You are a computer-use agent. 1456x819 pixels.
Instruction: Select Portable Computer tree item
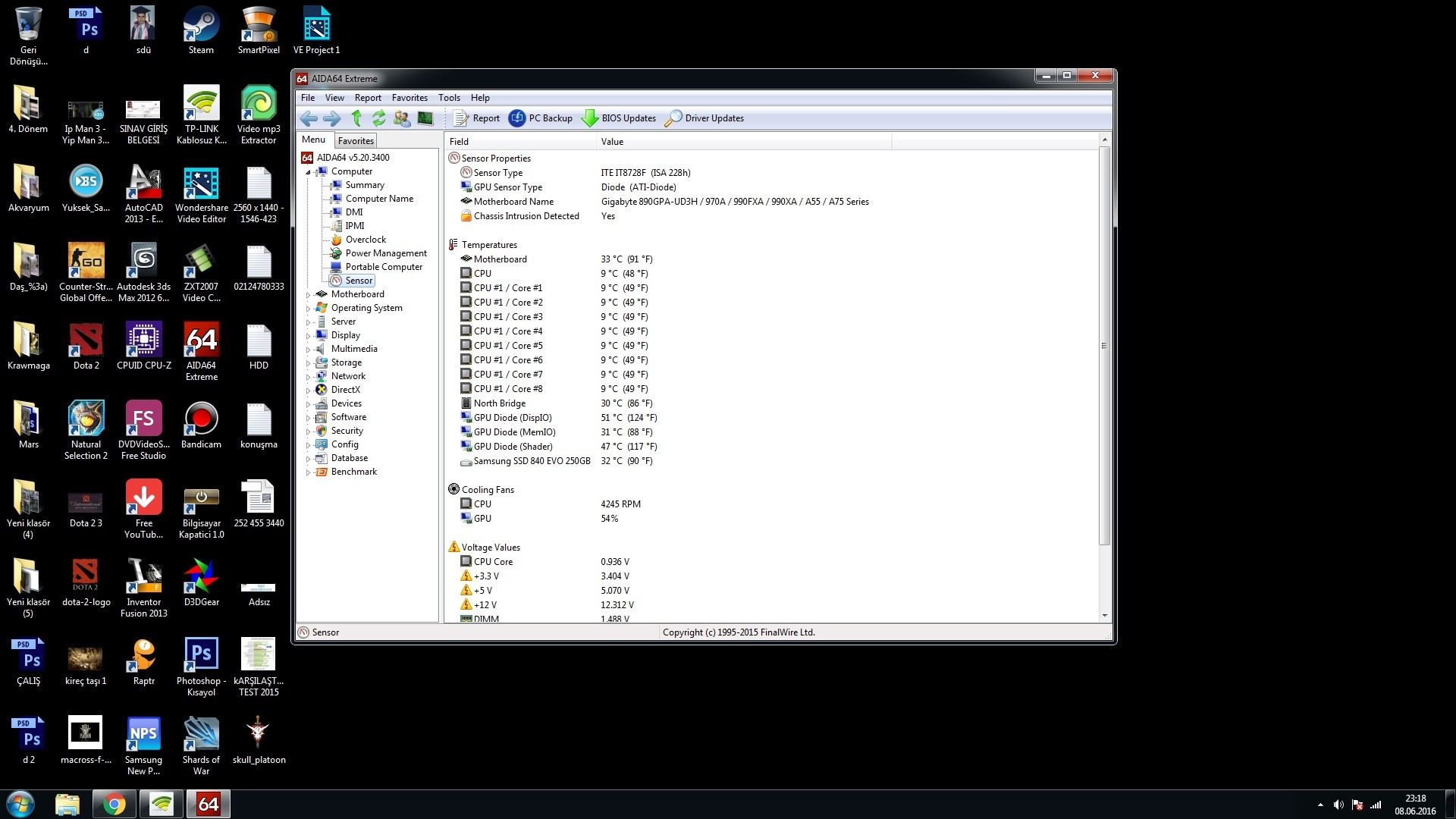coord(384,267)
